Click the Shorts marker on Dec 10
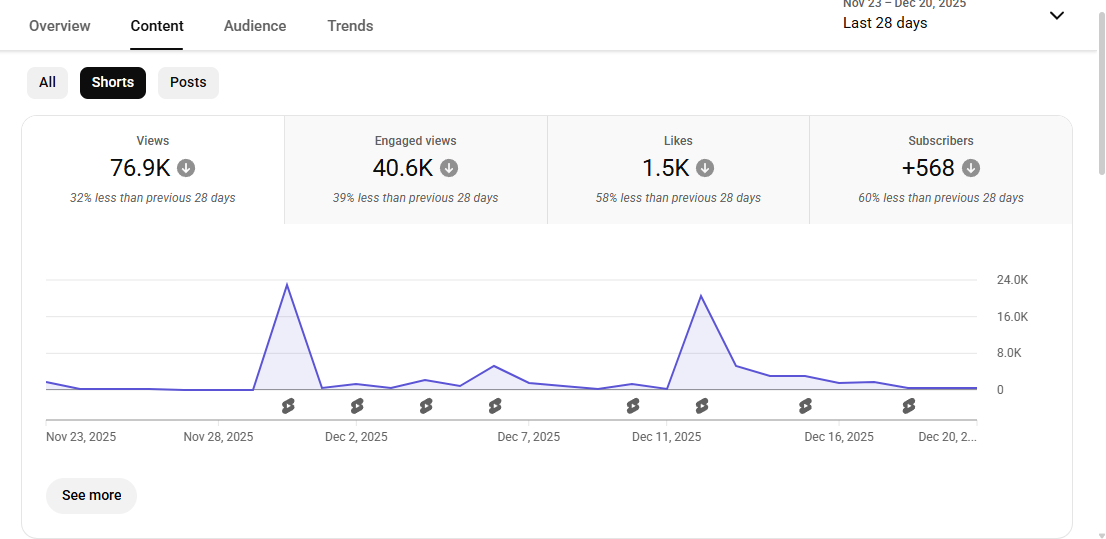 click(633, 406)
